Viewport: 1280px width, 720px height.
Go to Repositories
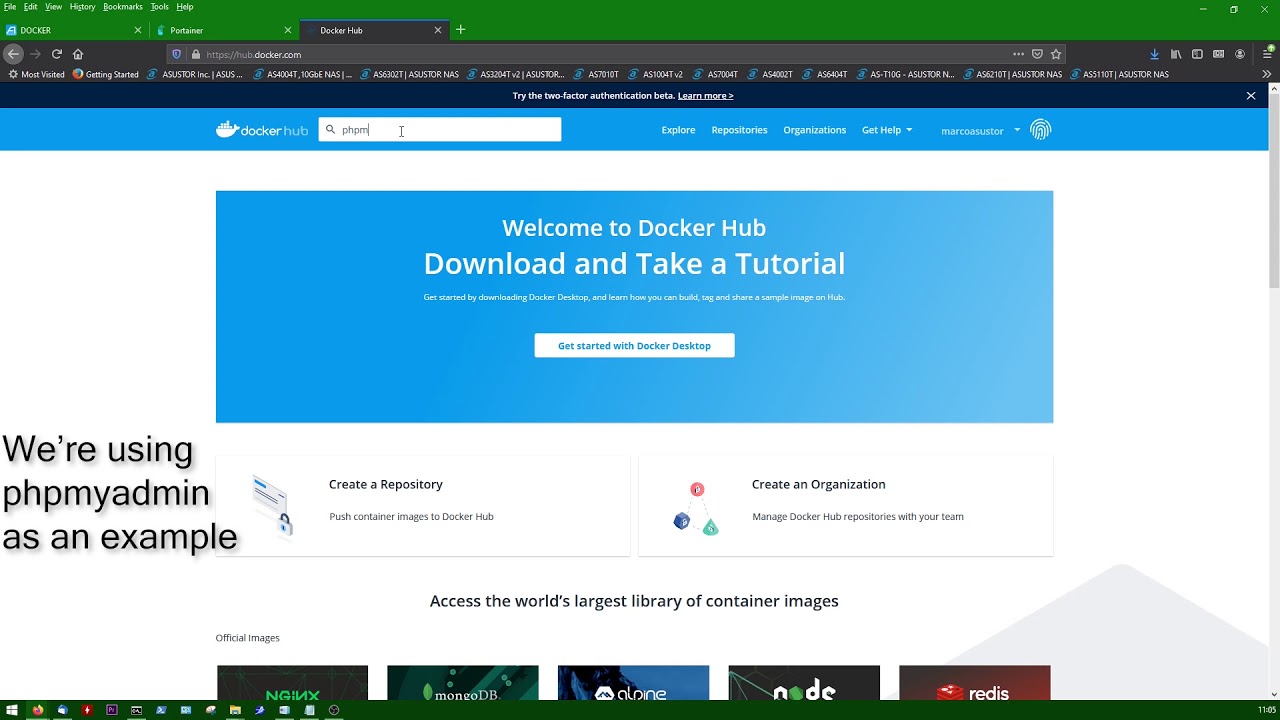tap(739, 130)
